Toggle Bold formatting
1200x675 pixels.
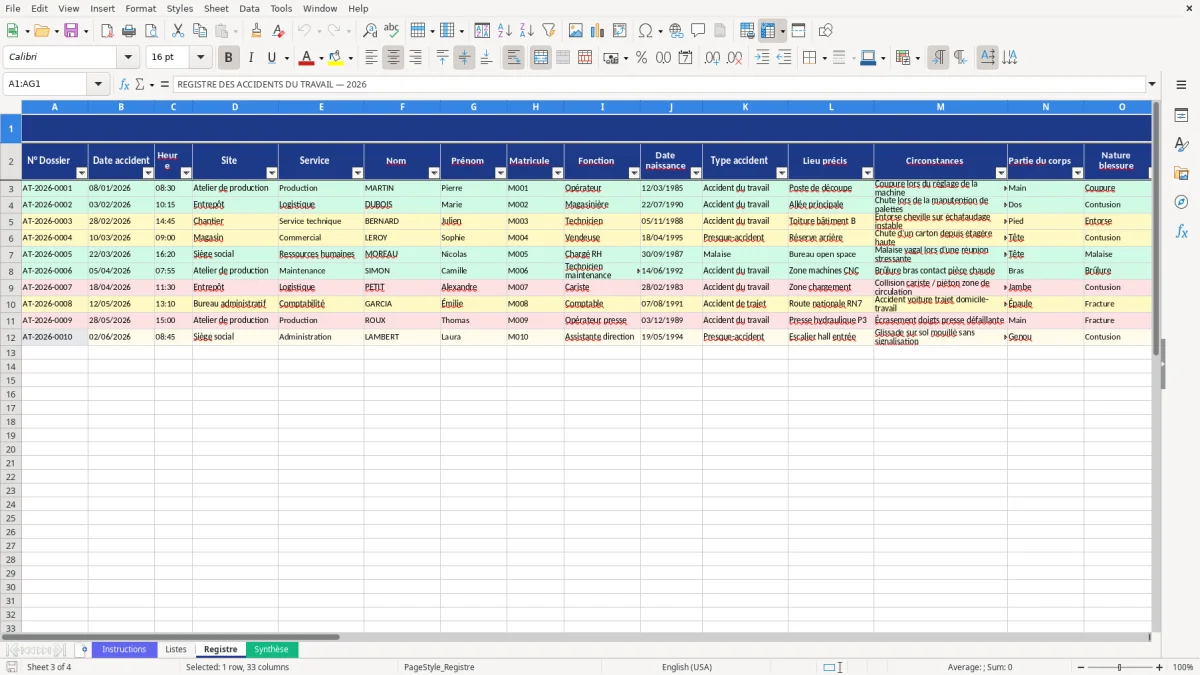(228, 58)
